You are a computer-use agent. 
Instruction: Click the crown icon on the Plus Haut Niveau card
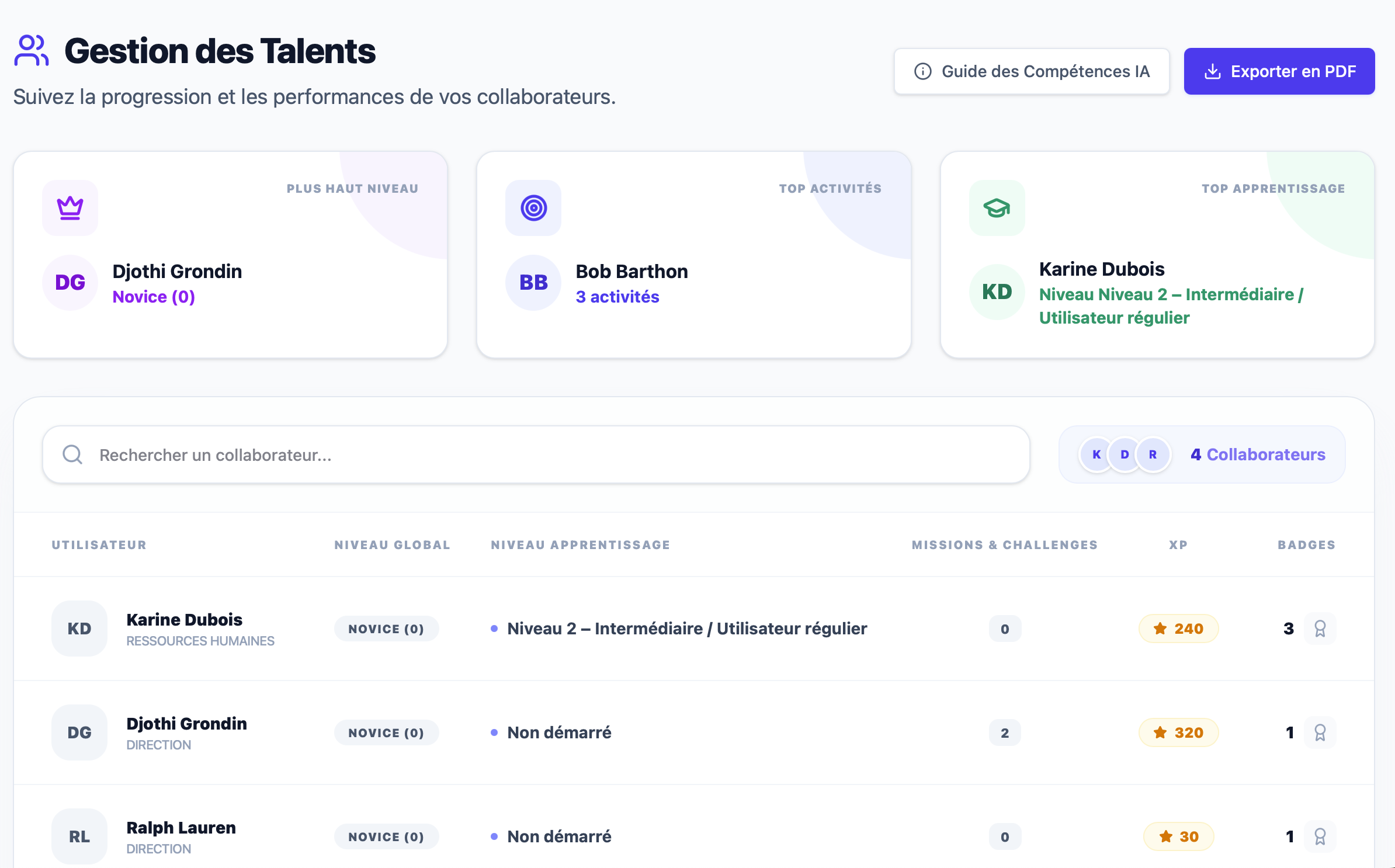pyautogui.click(x=70, y=207)
